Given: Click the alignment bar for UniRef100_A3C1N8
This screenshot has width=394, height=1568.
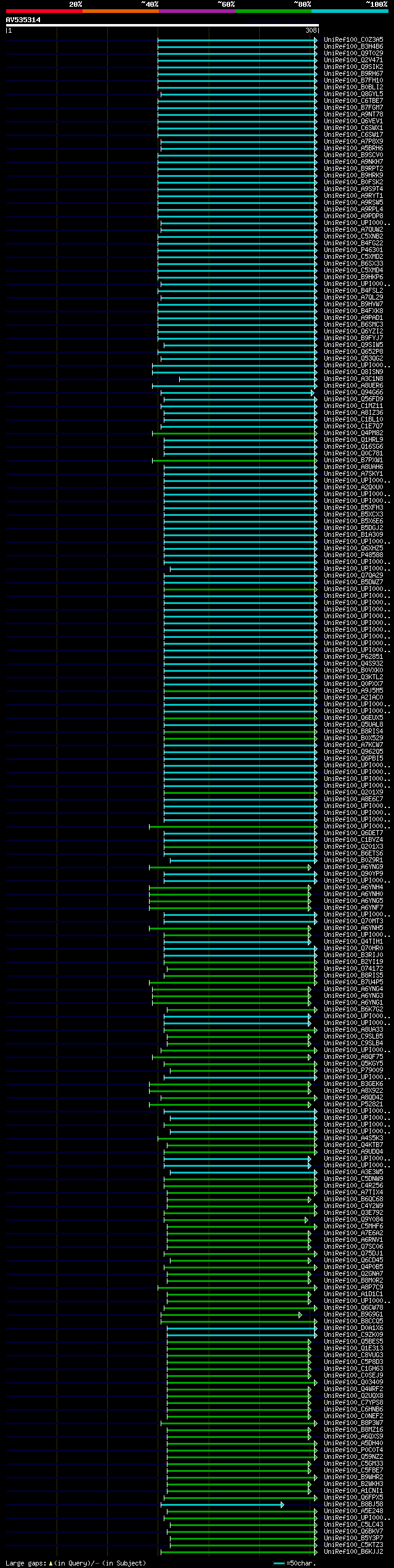Looking at the screenshot, I should coord(248,379).
